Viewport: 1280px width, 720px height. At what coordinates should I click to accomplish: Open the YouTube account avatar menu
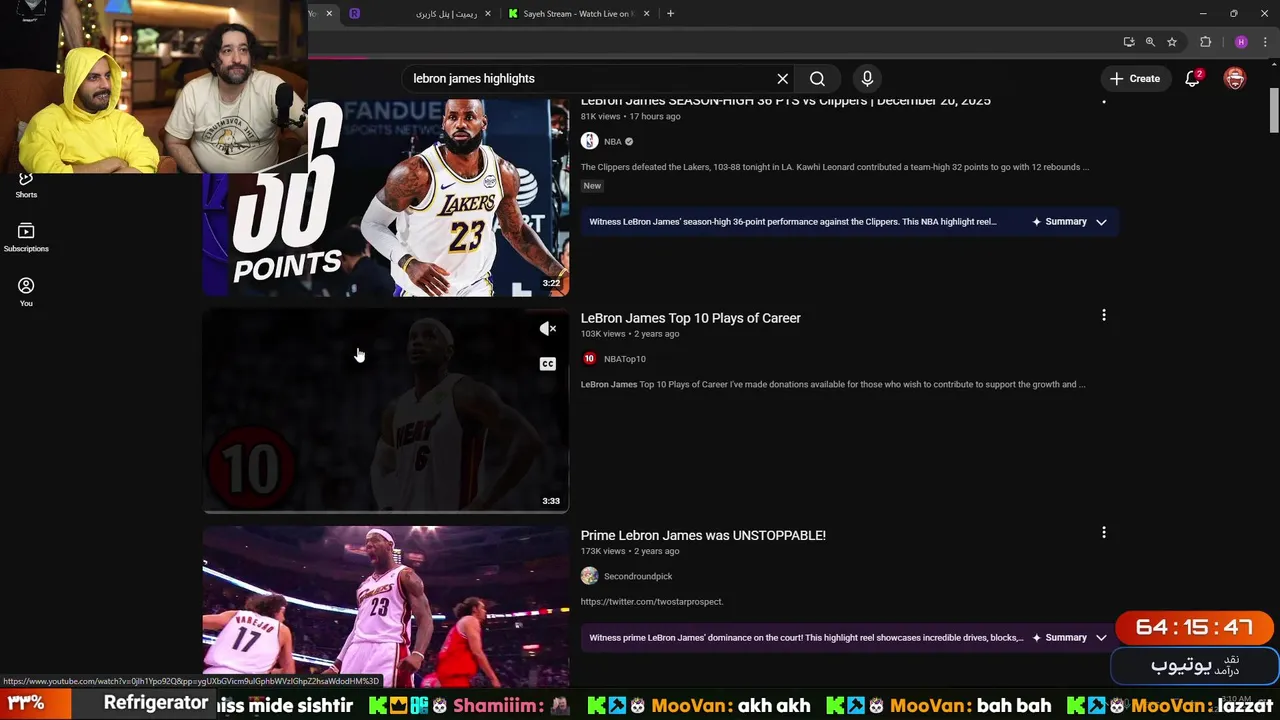point(1235,79)
